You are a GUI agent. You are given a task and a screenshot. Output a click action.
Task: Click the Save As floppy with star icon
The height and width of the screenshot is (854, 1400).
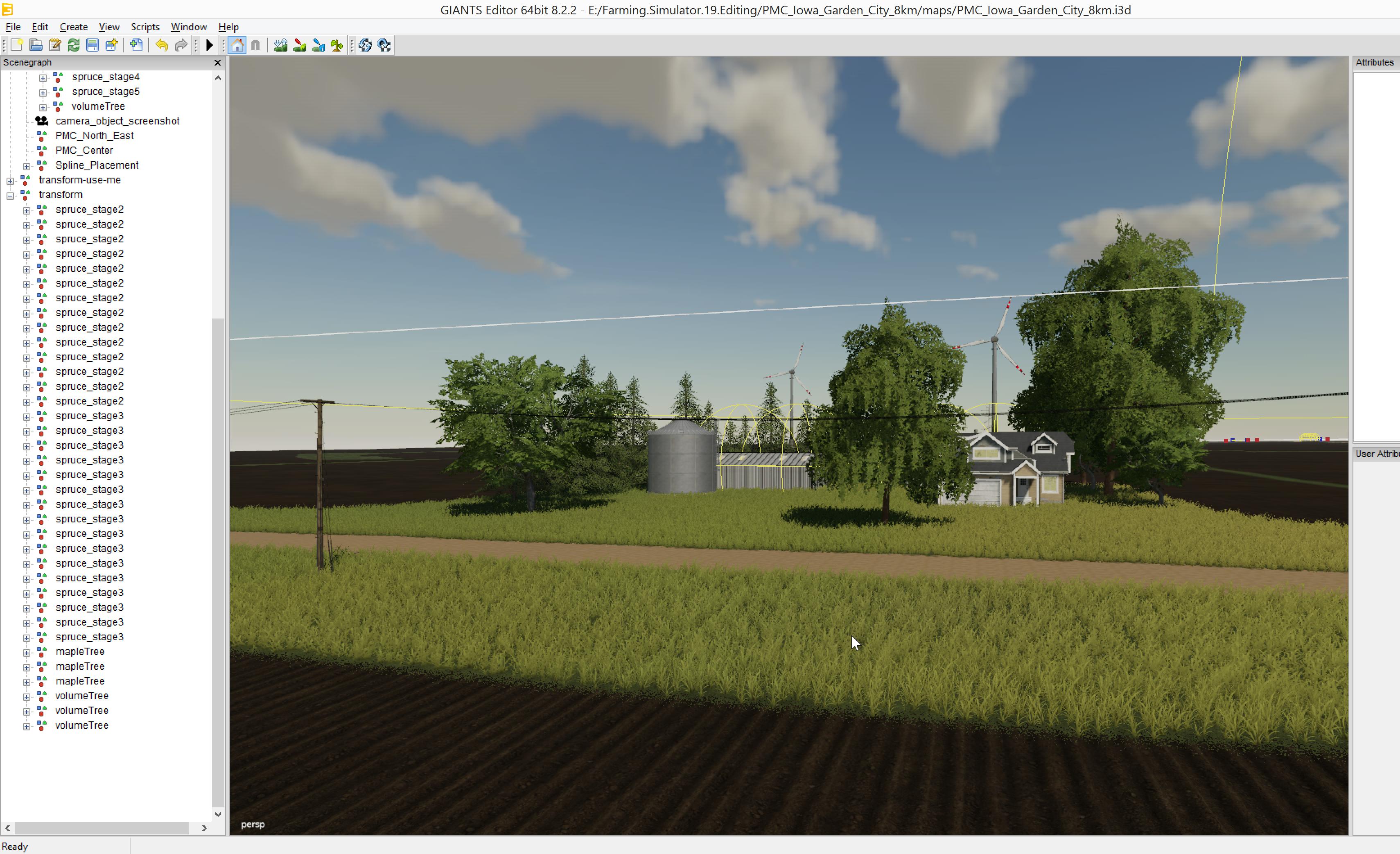(111, 45)
